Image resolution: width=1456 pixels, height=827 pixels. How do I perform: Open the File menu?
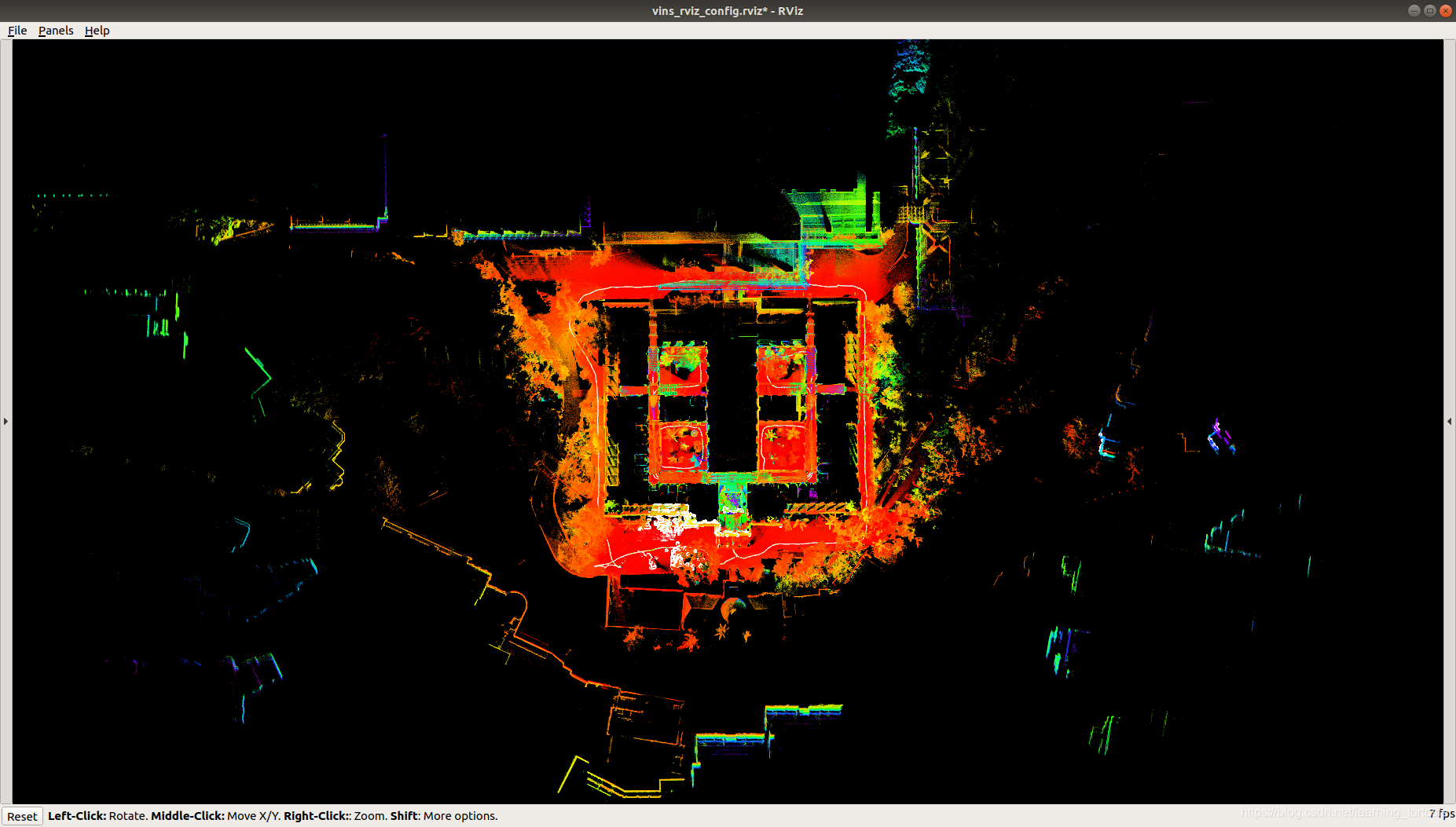[x=17, y=31]
